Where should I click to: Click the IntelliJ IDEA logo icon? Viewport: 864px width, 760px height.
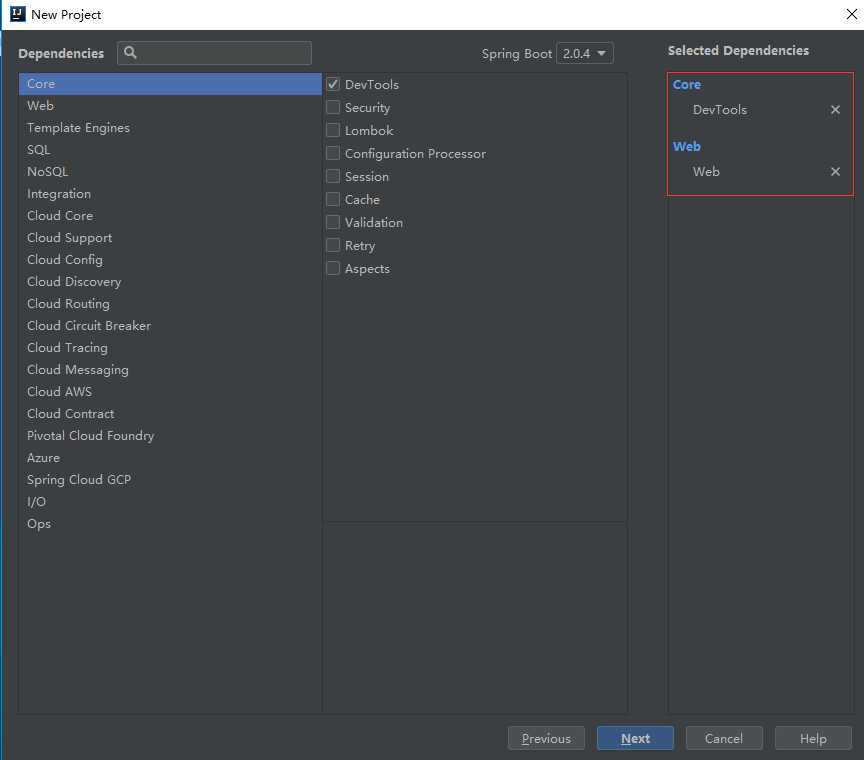pos(18,14)
